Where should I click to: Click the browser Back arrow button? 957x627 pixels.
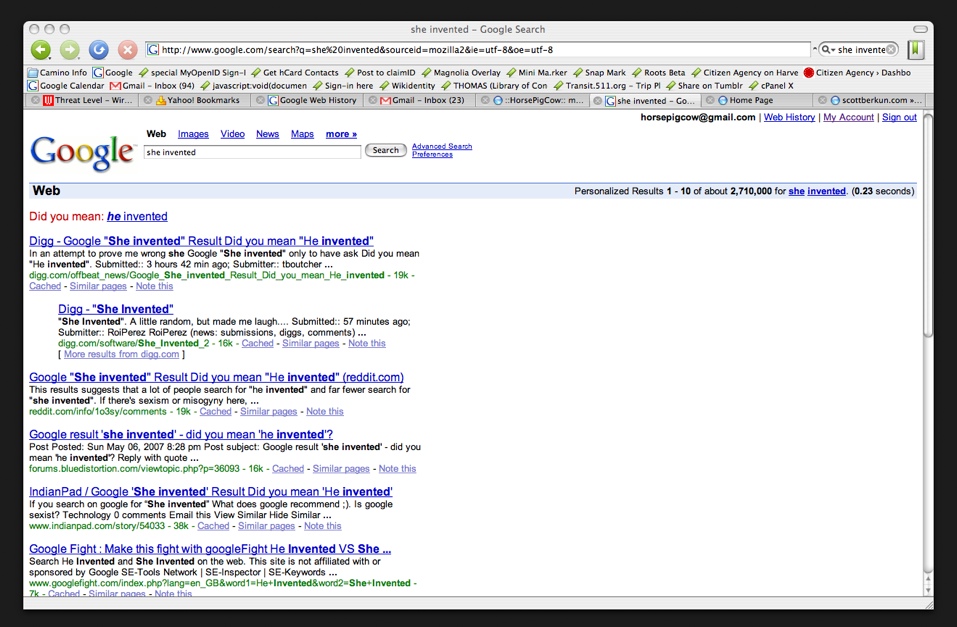[x=40, y=50]
